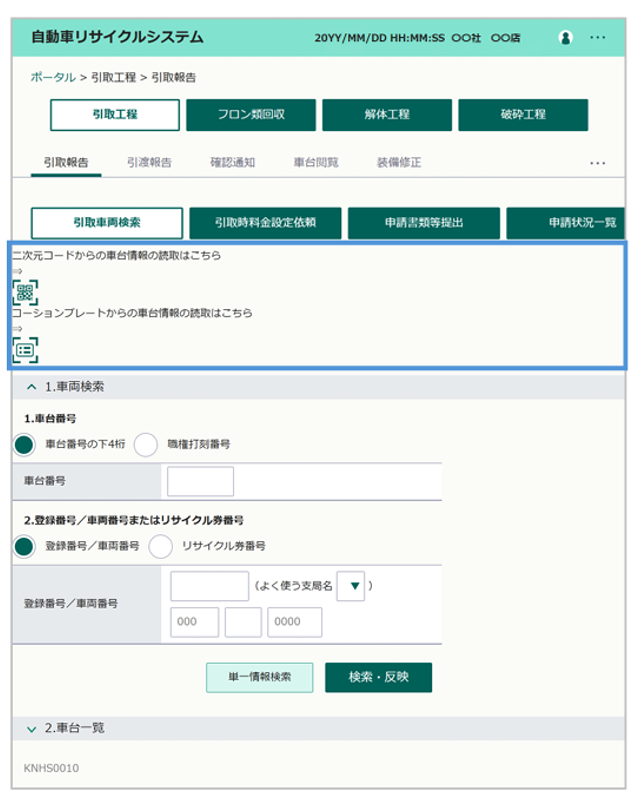
Task: Click the caution plate scan icon
Action: tap(25, 349)
